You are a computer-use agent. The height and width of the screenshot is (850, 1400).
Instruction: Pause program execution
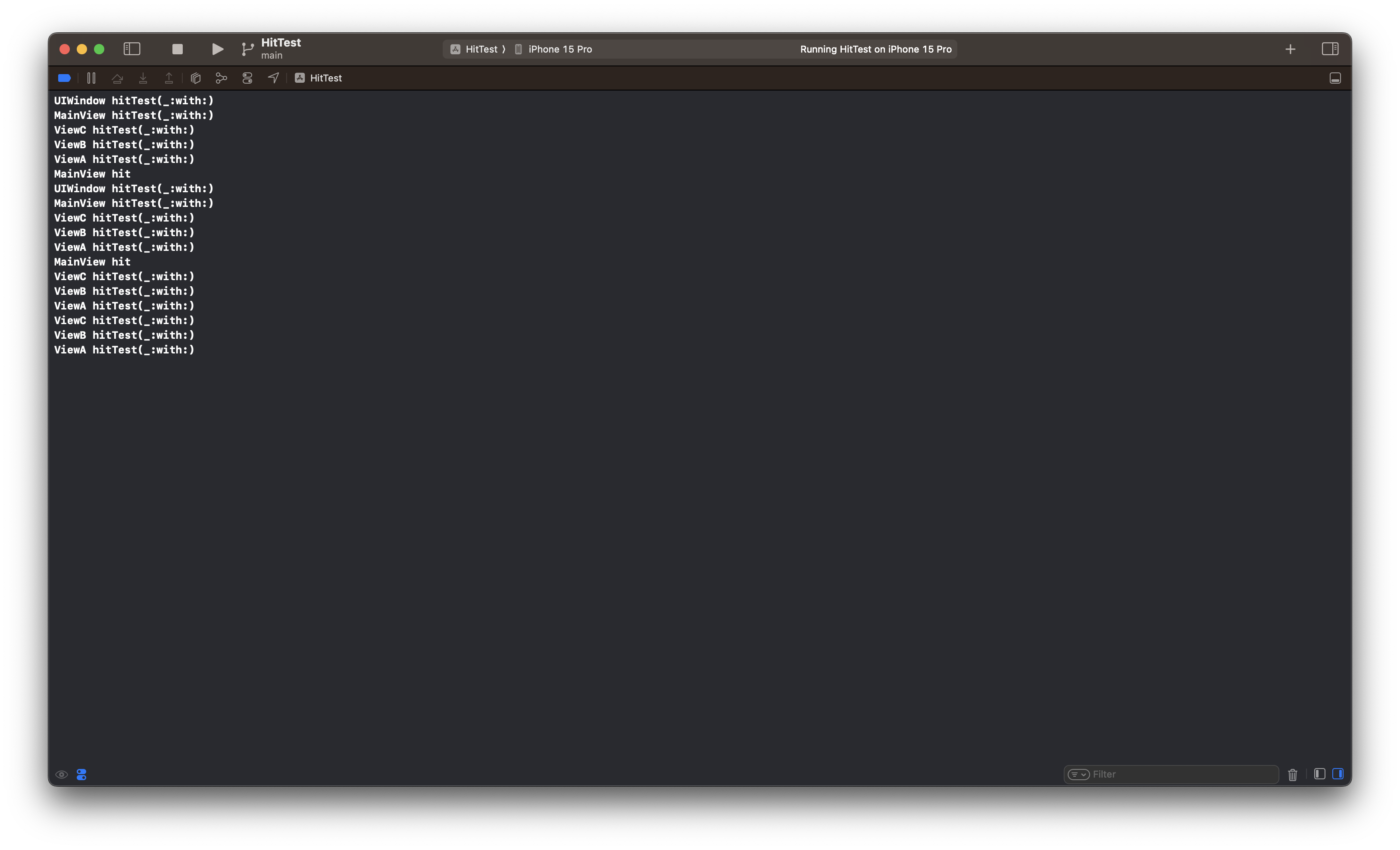click(91, 78)
